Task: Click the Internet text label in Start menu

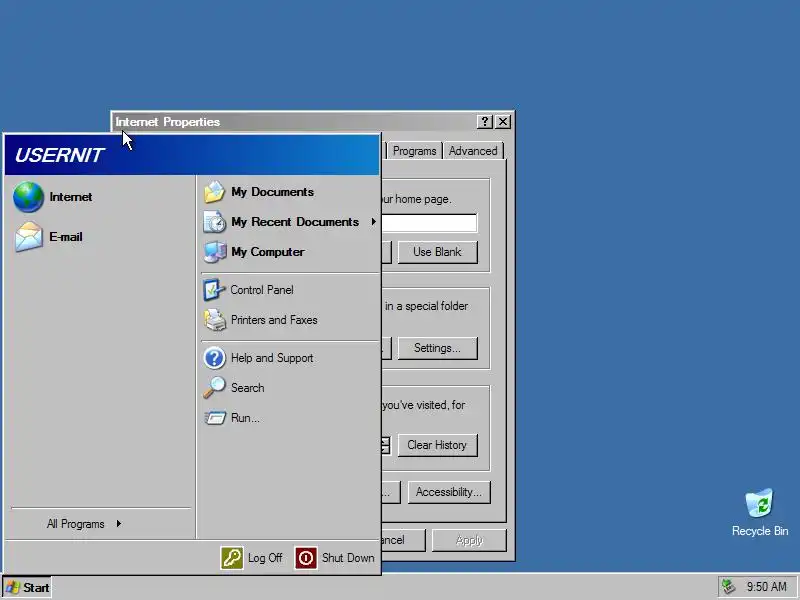Action: click(71, 197)
